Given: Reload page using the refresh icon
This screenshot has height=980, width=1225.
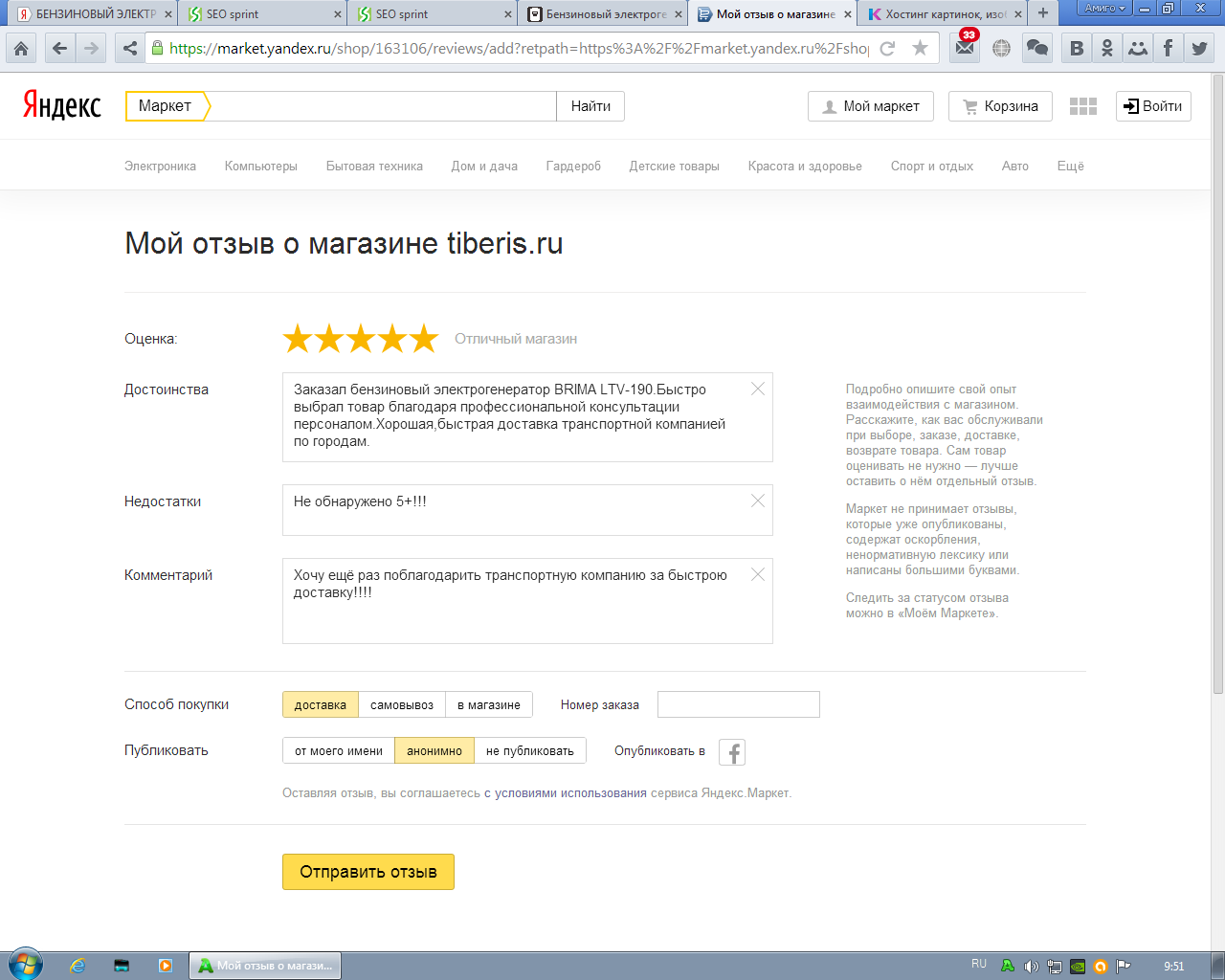Looking at the screenshot, I should pyautogui.click(x=888, y=48).
